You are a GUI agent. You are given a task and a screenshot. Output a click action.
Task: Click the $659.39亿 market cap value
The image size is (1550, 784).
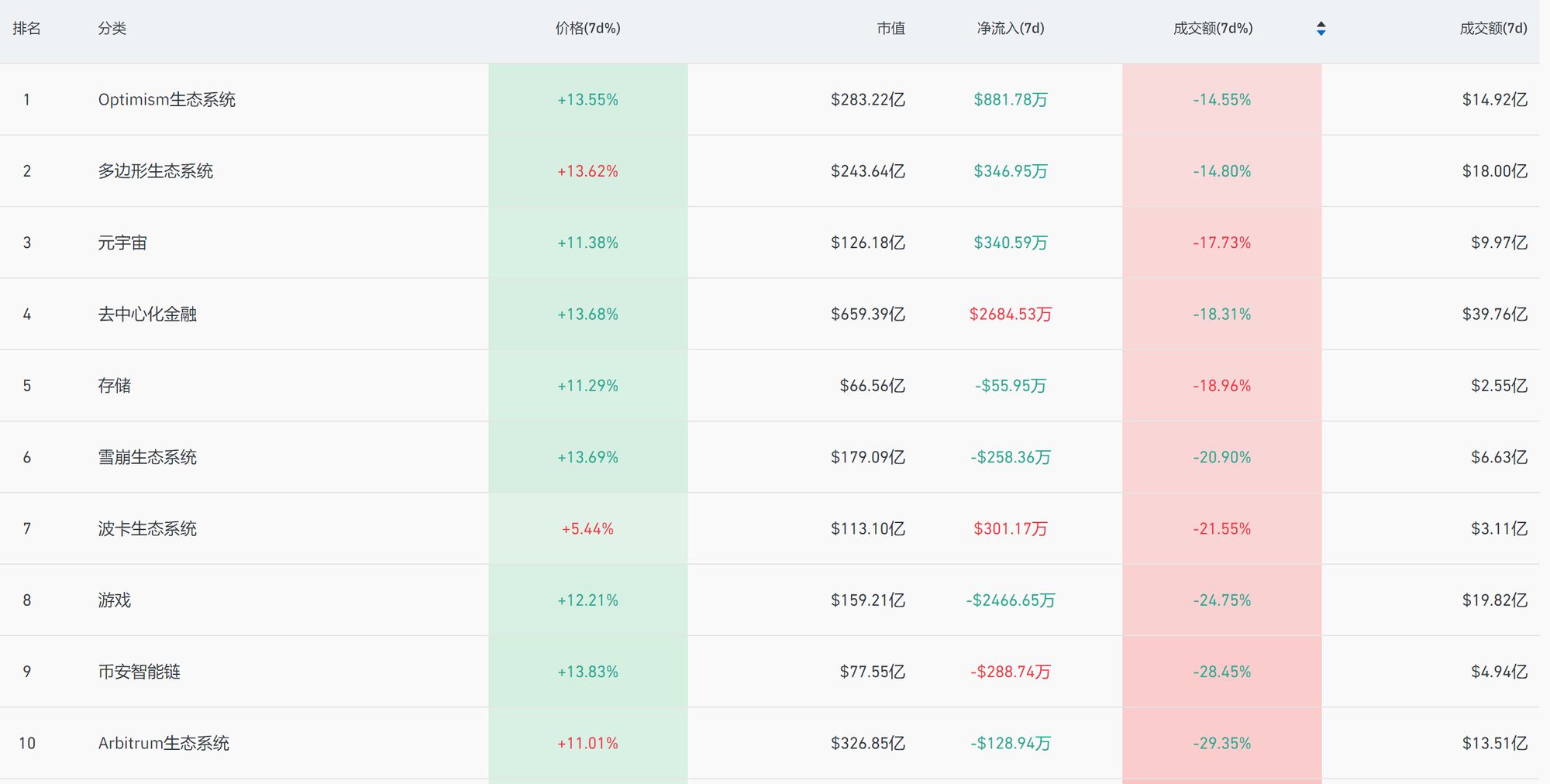[867, 315]
